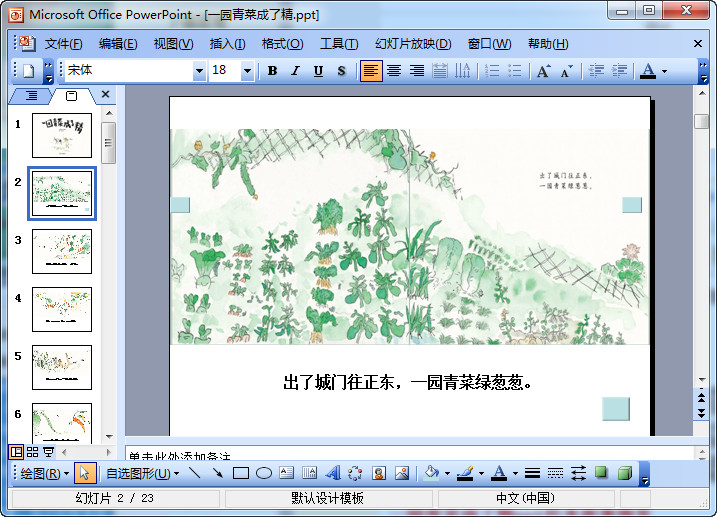Activate the Select Objects arrow tool
This screenshot has width=717, height=517.
85,473
